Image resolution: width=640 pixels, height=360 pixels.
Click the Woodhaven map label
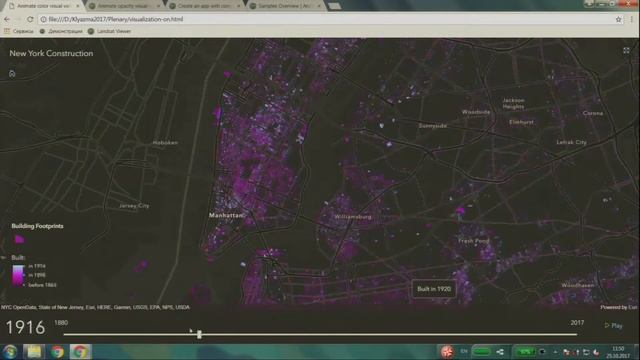578,285
